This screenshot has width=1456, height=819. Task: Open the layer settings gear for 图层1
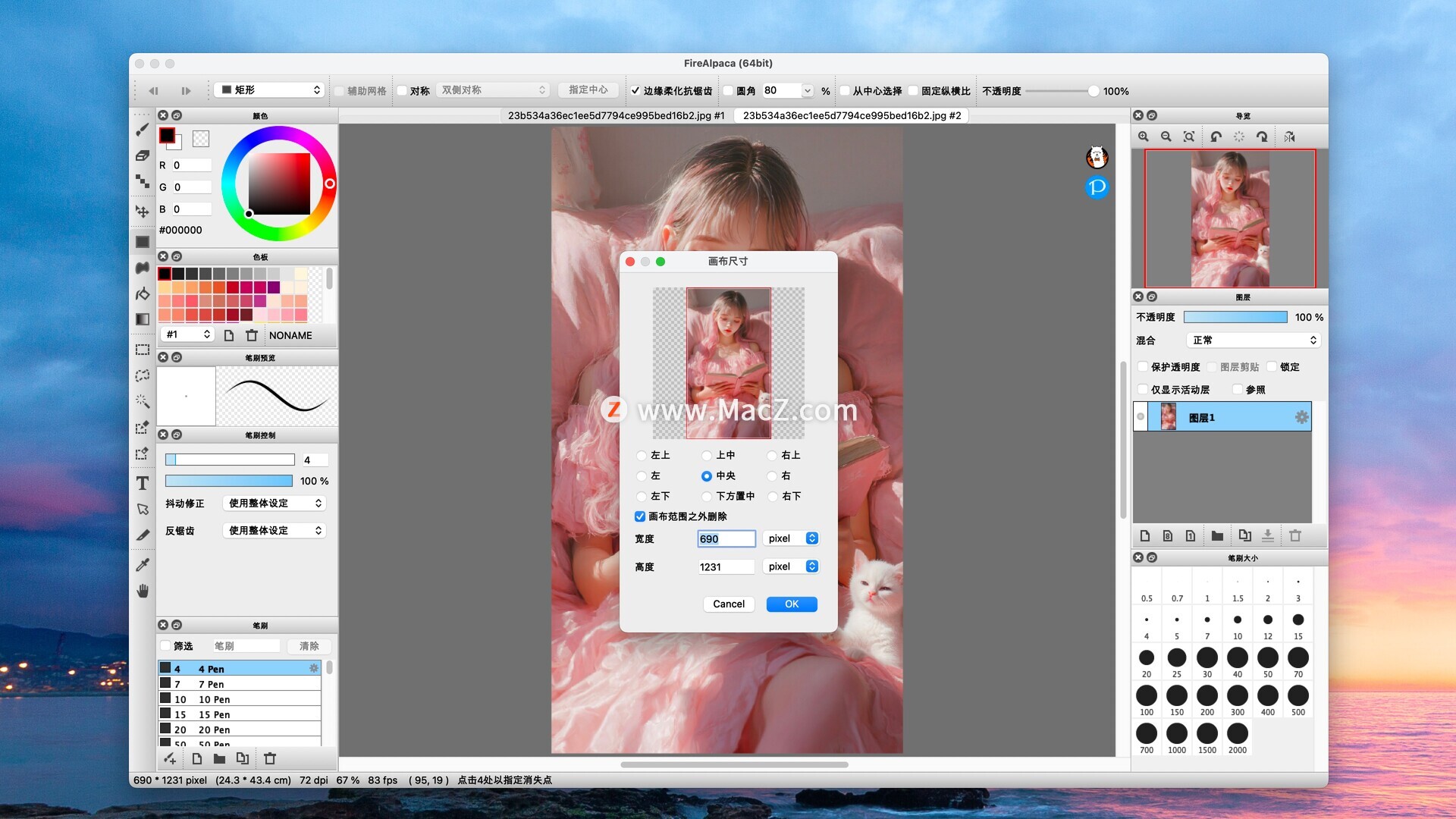point(1301,417)
